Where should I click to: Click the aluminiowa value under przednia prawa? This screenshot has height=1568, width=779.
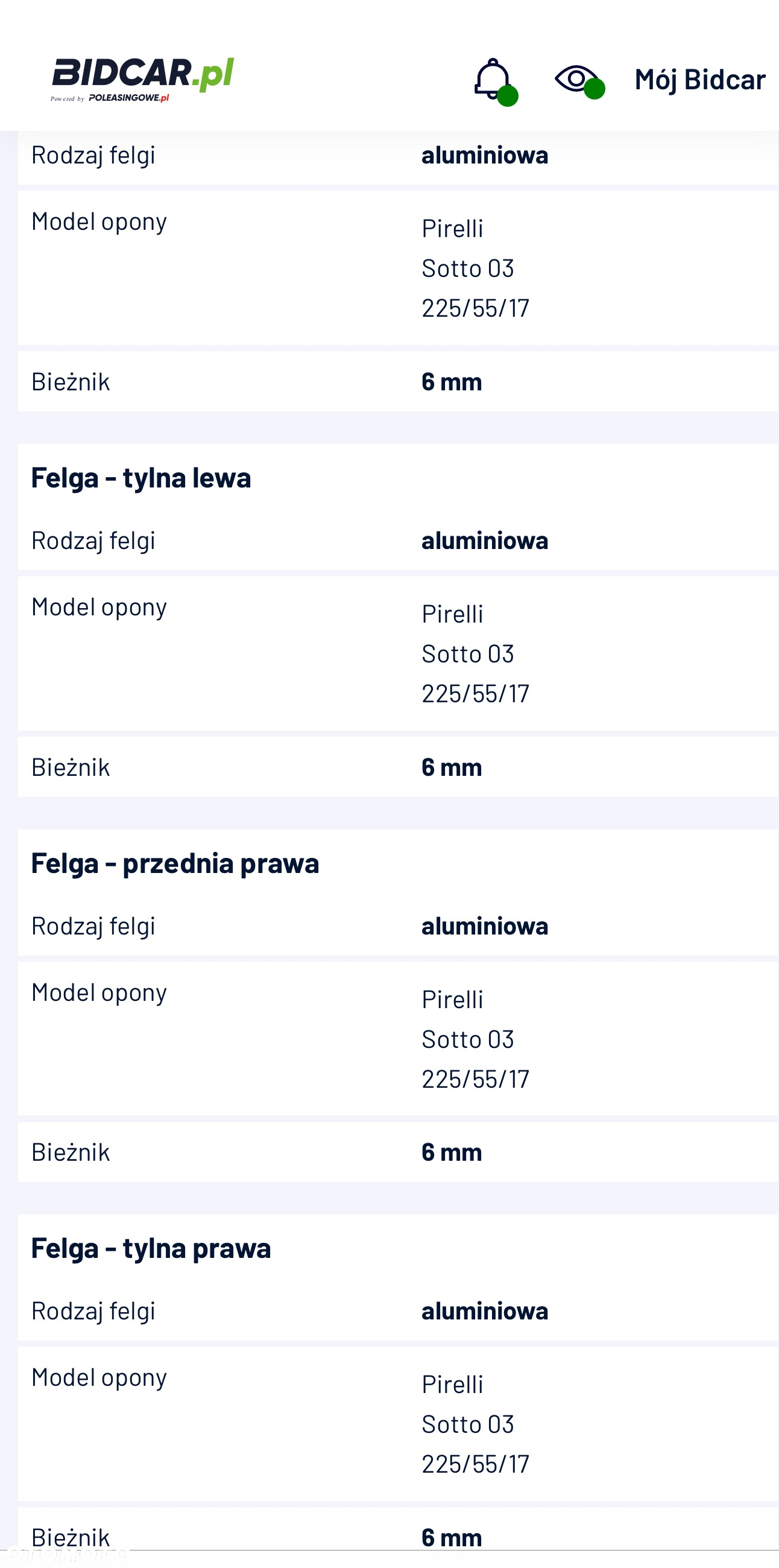[x=485, y=926]
